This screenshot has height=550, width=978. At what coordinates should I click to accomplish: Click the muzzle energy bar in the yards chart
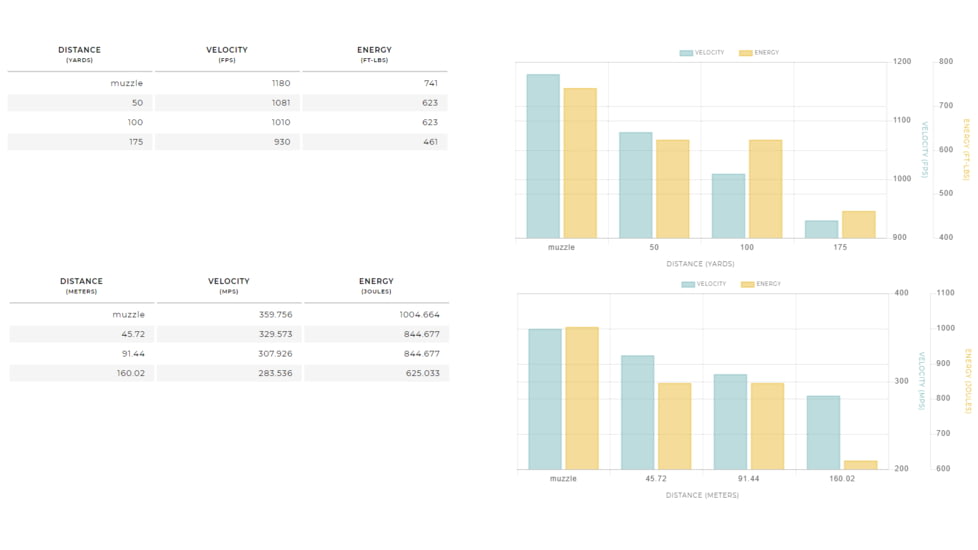(580, 163)
